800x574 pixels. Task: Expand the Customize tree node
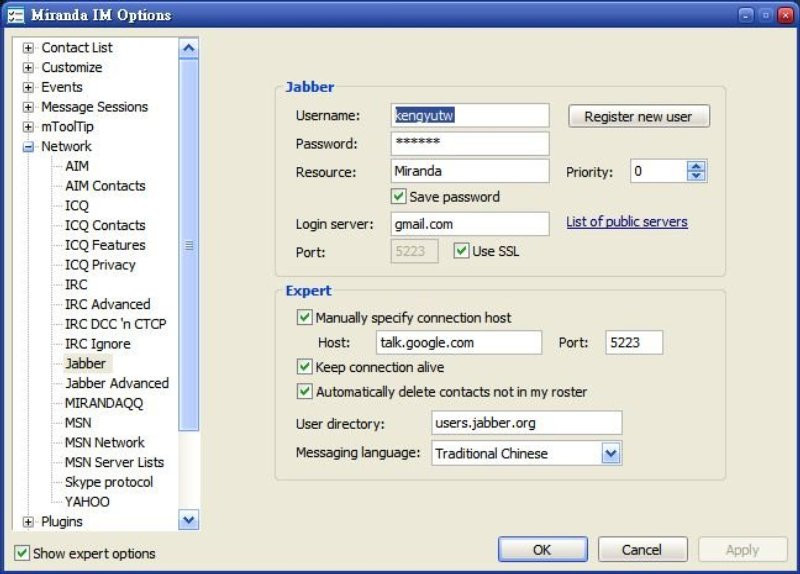(28, 68)
